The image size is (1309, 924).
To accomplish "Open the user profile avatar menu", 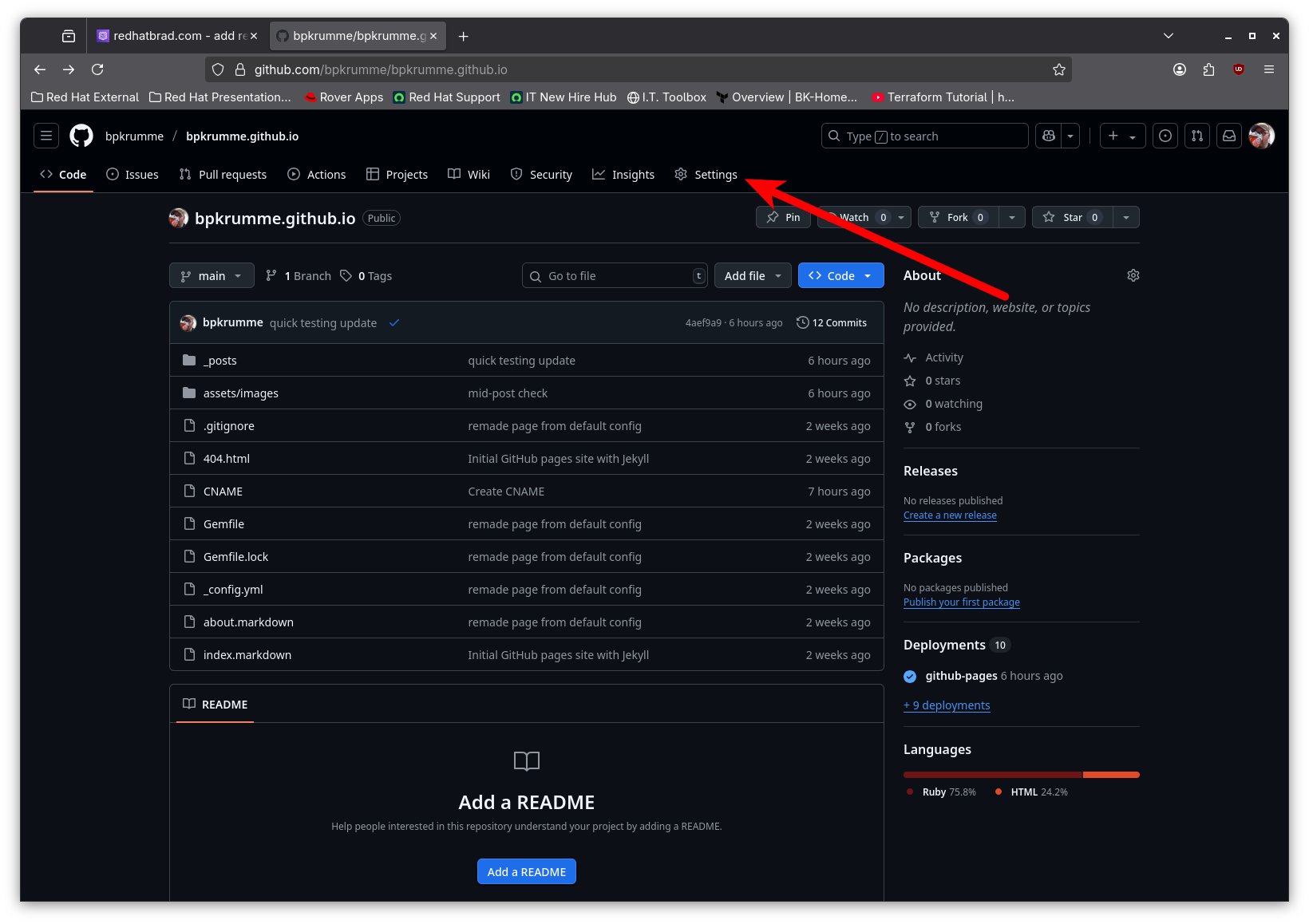I will (1262, 136).
